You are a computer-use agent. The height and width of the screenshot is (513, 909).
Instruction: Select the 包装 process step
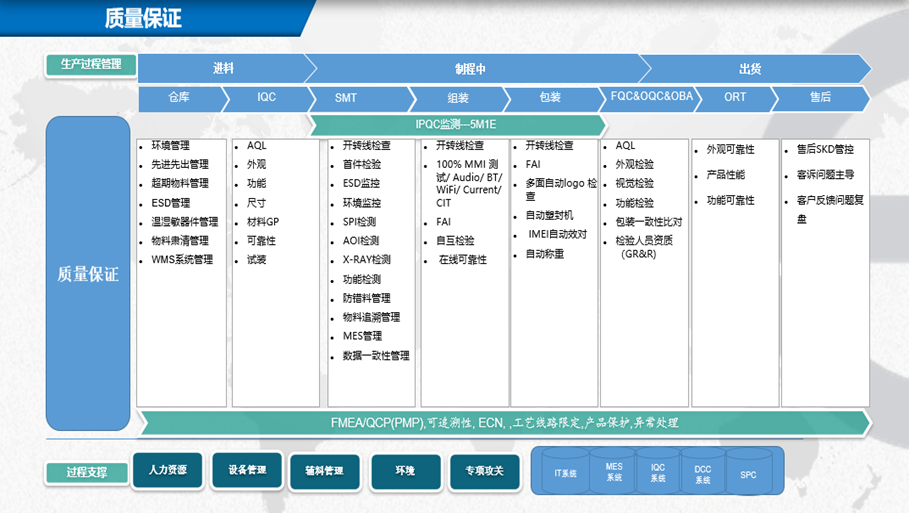pyautogui.click(x=550, y=98)
